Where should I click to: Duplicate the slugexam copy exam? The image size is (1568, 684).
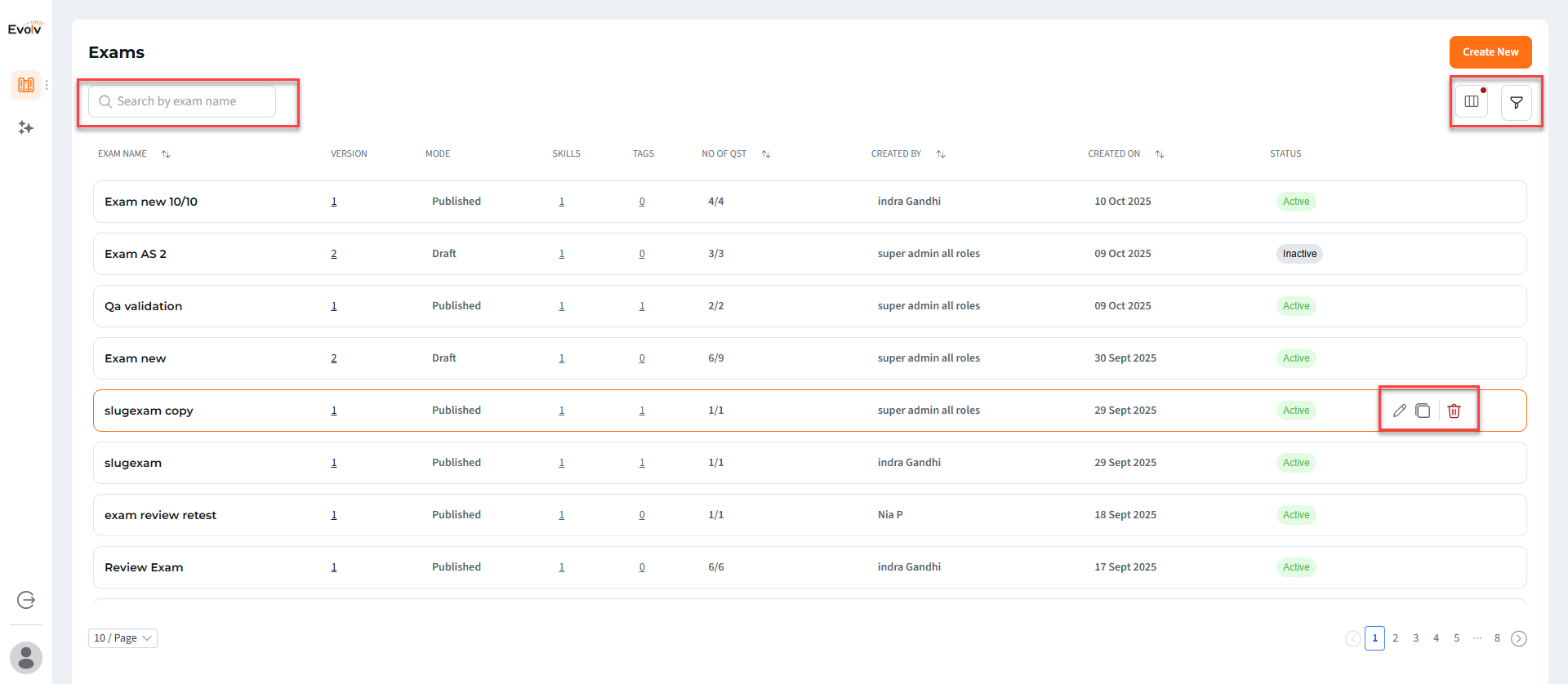1423,411
